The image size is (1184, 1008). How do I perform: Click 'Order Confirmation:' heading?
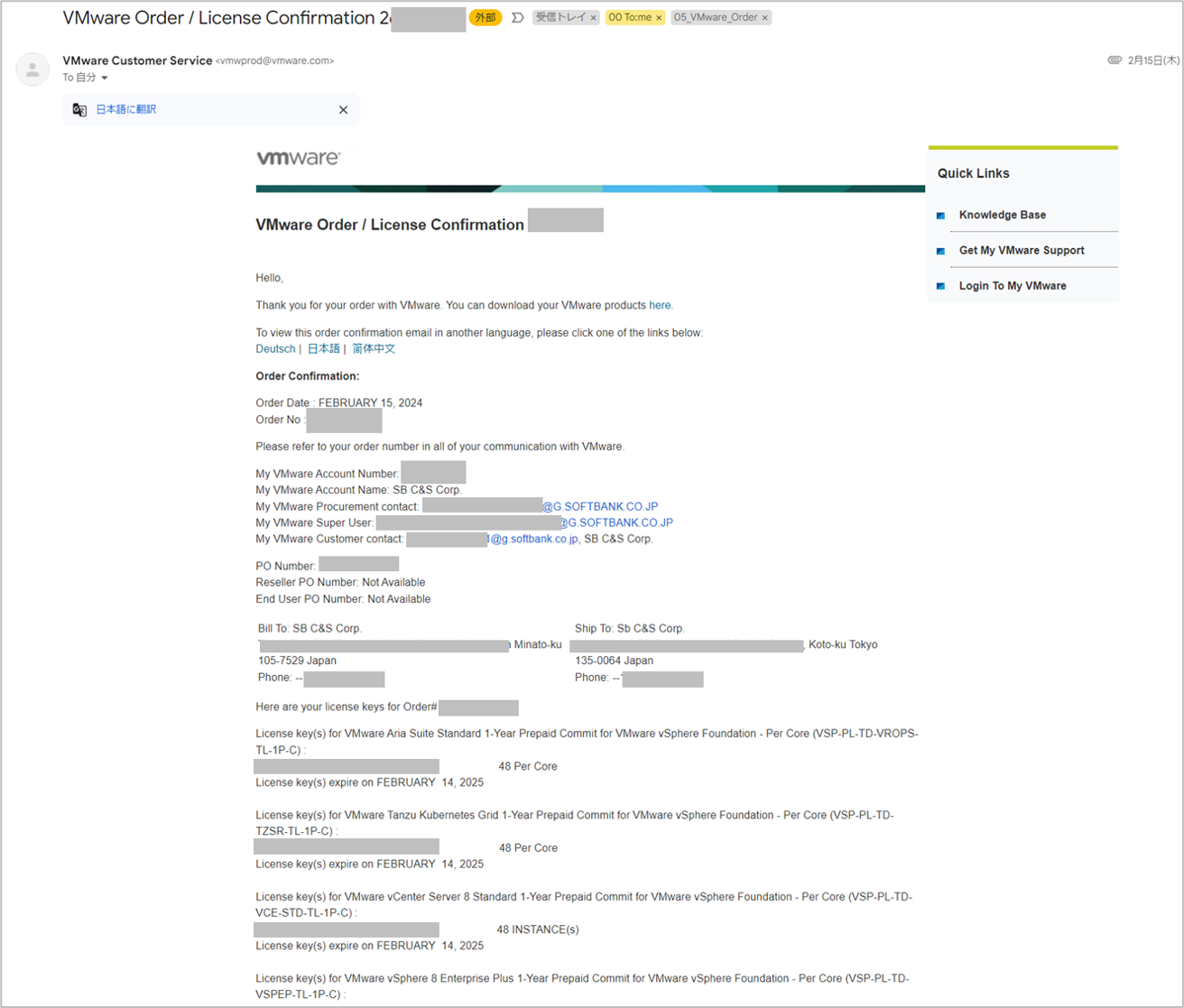[308, 376]
